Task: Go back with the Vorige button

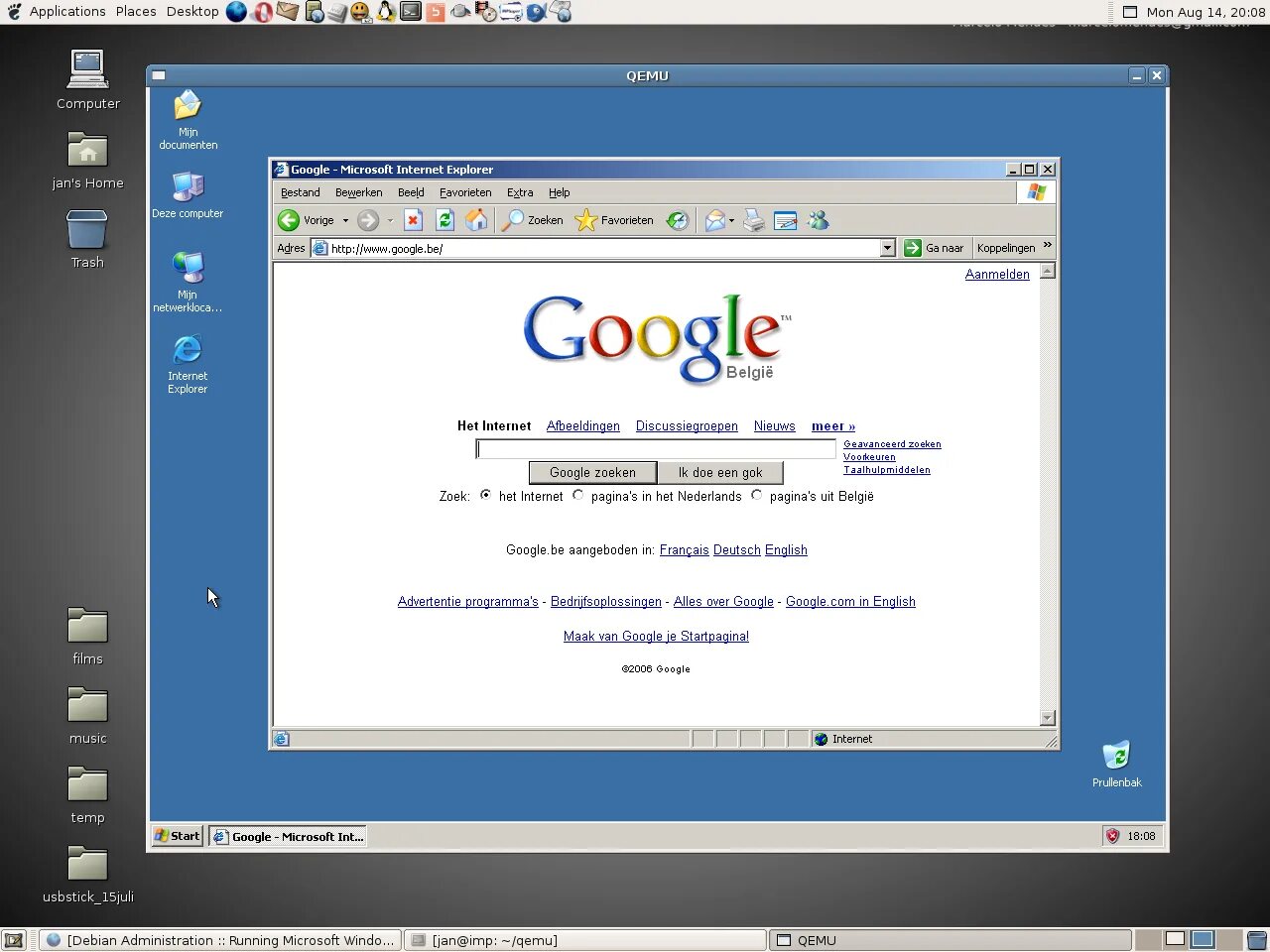Action: (307, 220)
